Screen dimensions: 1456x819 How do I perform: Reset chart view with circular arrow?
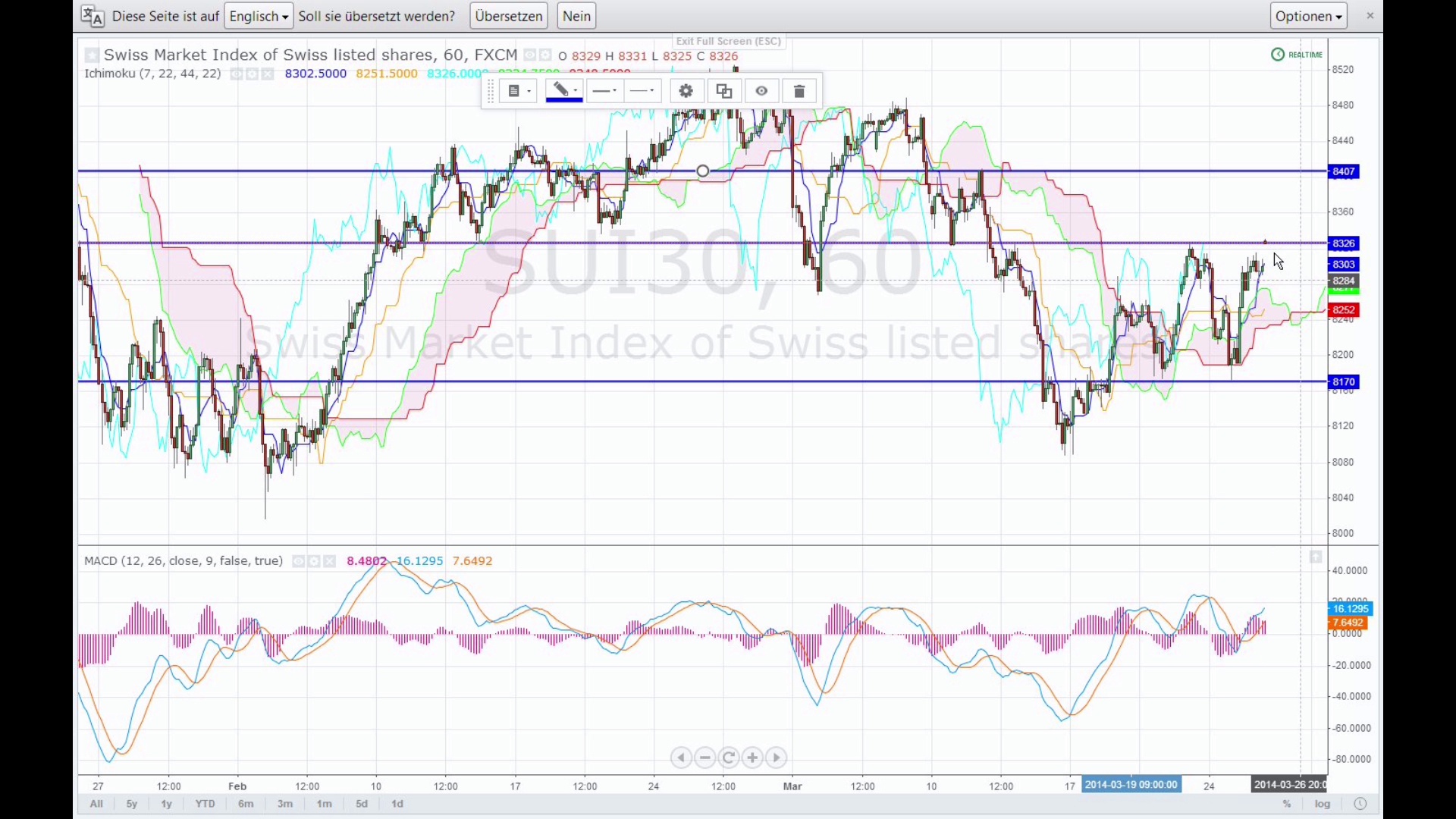(729, 758)
